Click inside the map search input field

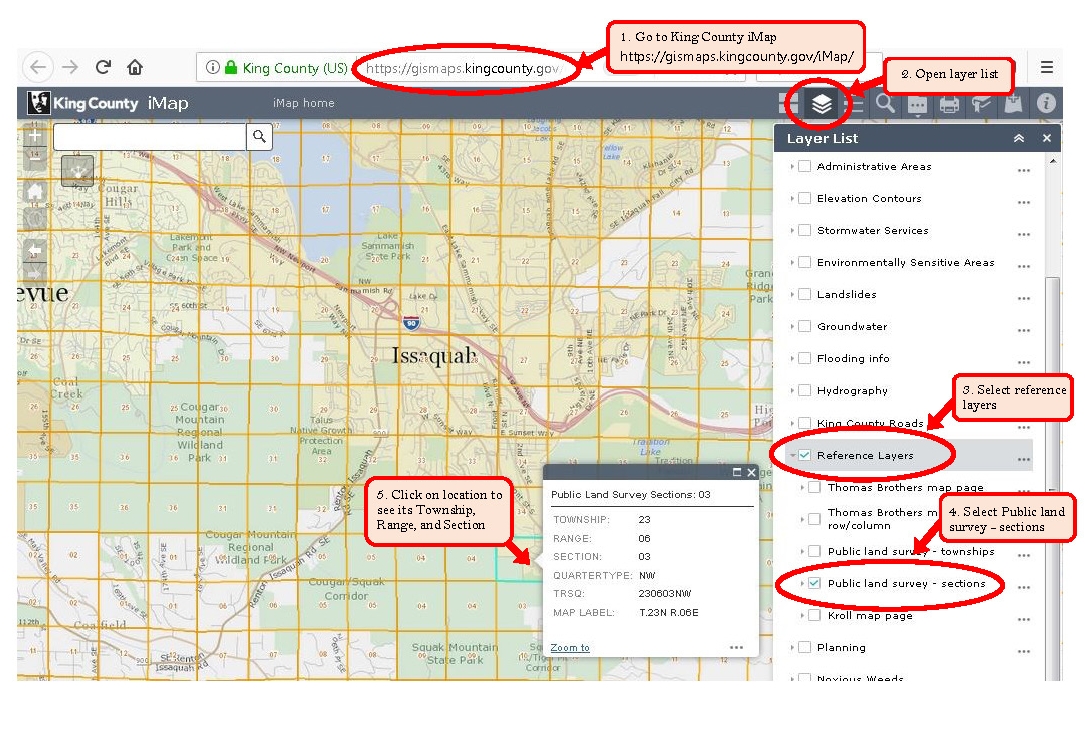click(x=150, y=136)
